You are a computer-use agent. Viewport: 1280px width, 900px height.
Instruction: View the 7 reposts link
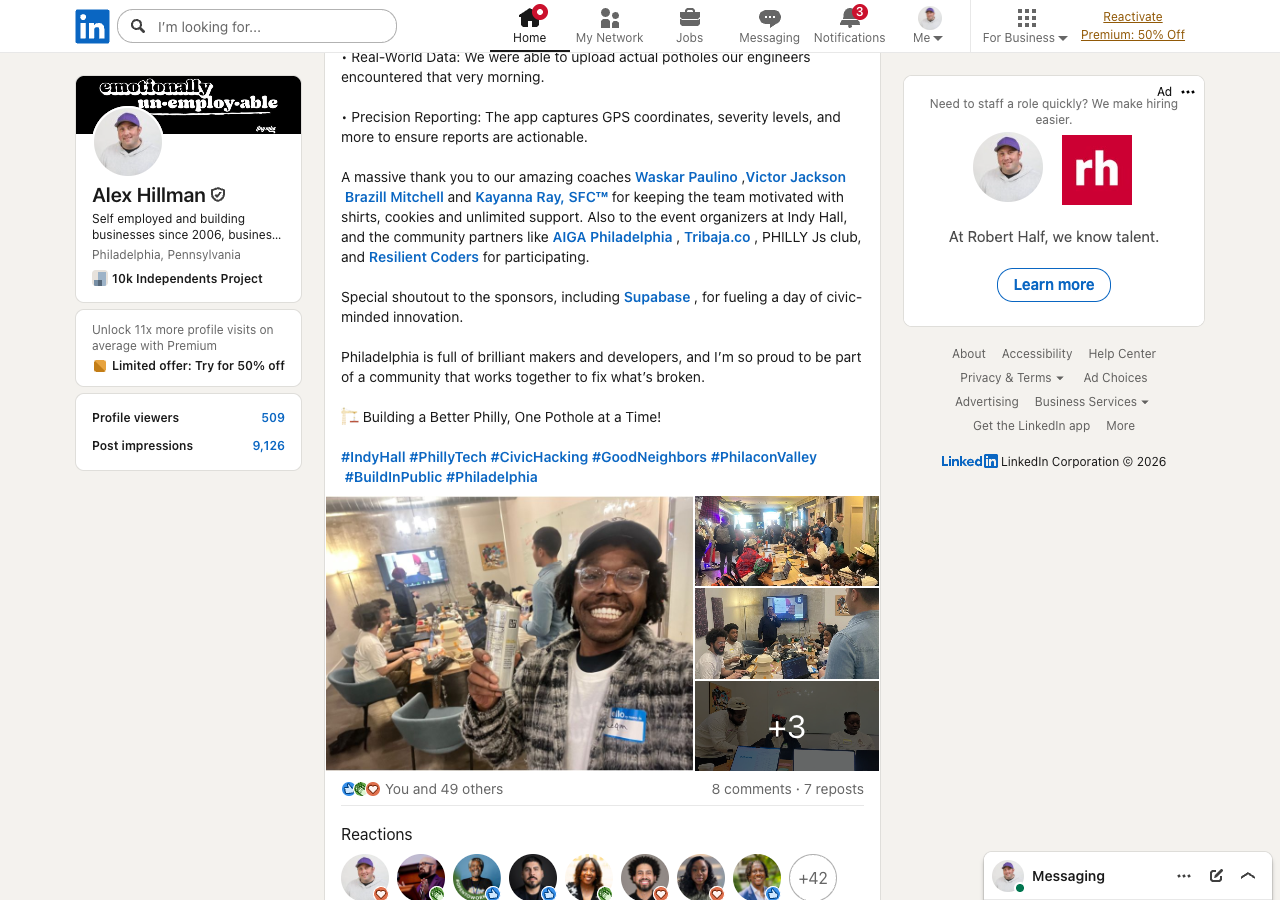pyautogui.click(x=834, y=789)
